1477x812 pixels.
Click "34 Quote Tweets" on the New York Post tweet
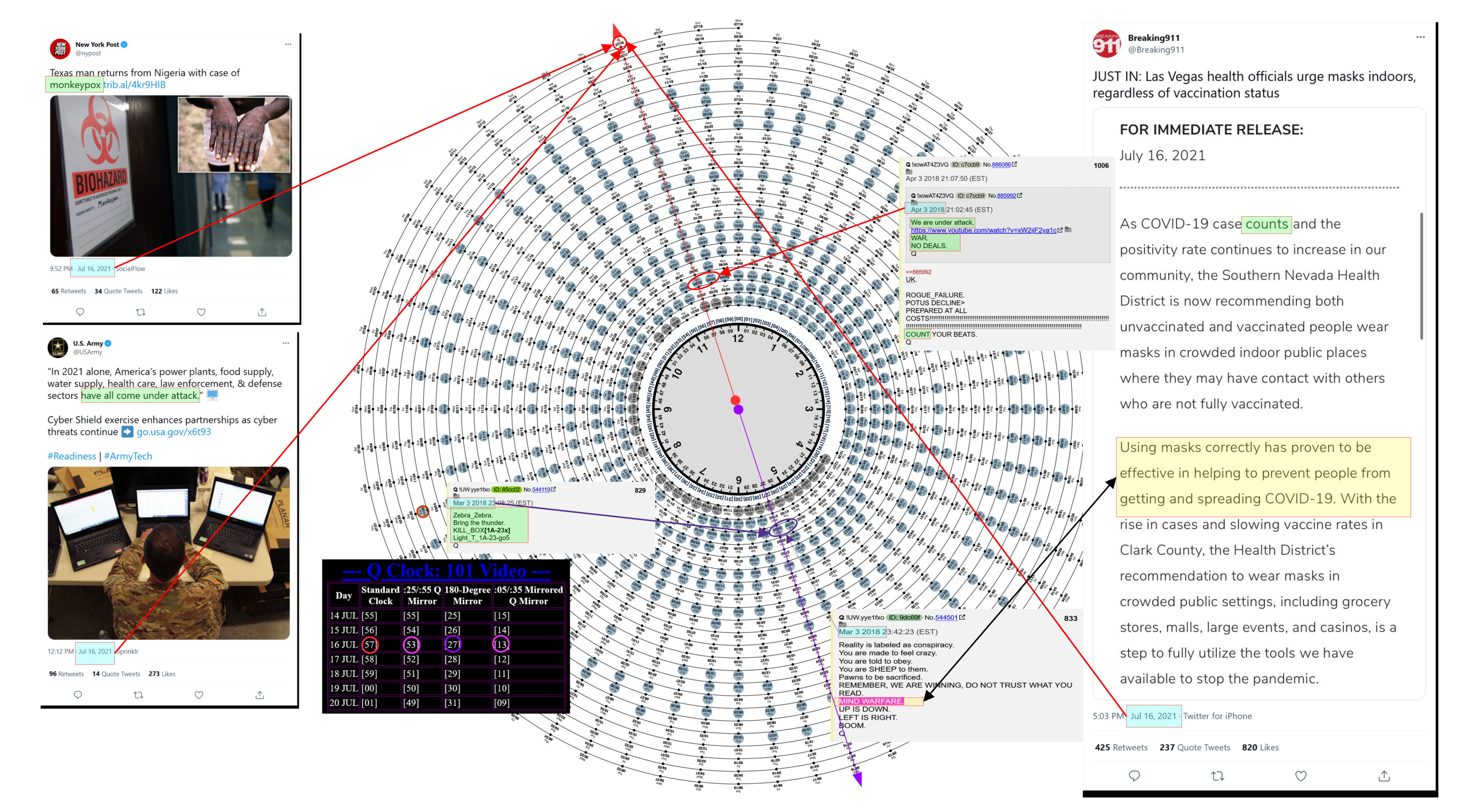click(x=118, y=291)
